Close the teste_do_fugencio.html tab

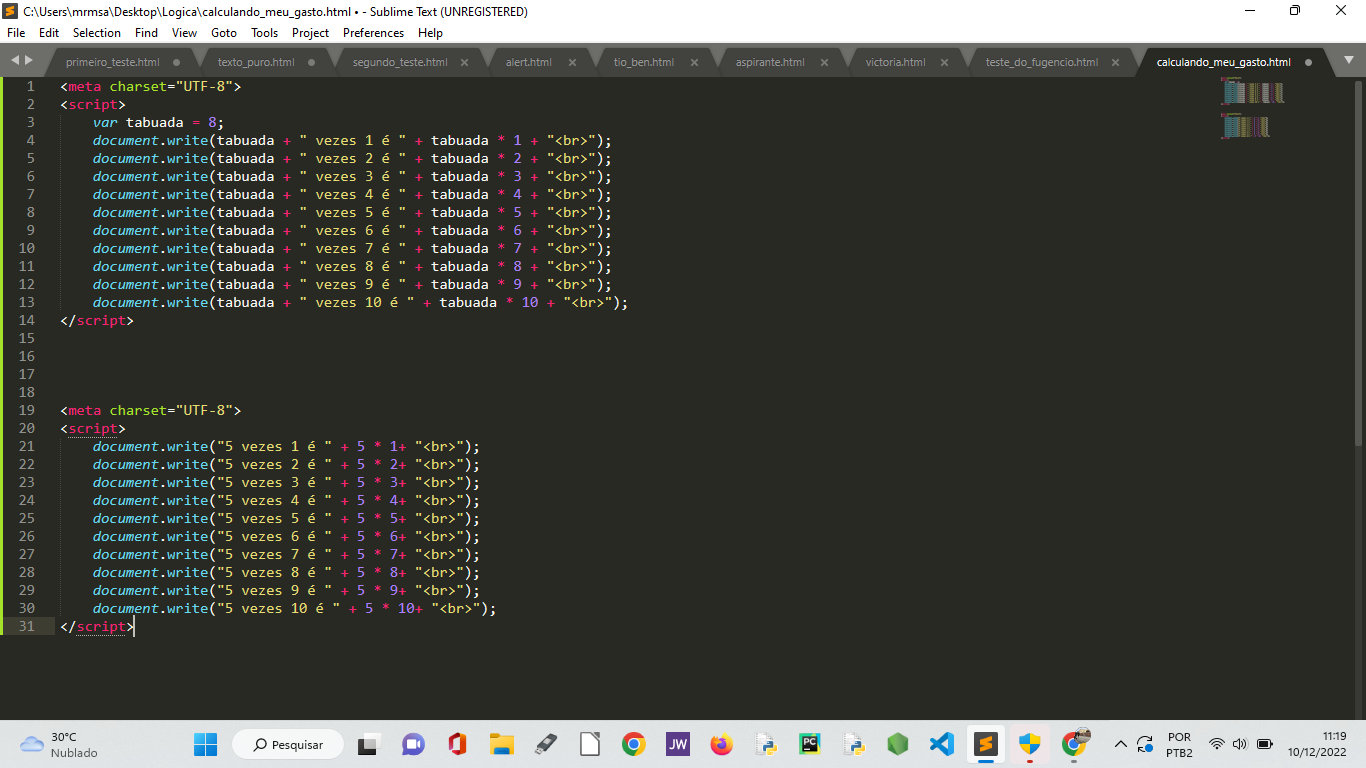pos(1117,62)
